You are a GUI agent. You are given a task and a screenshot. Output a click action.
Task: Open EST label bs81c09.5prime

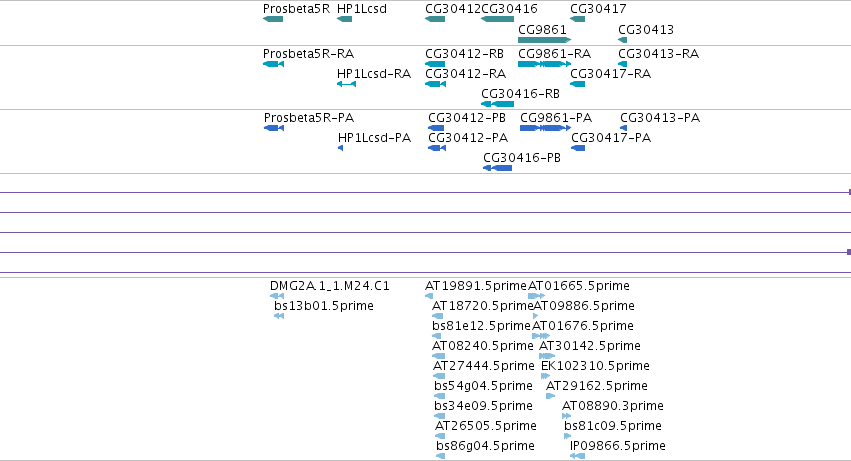613,427
